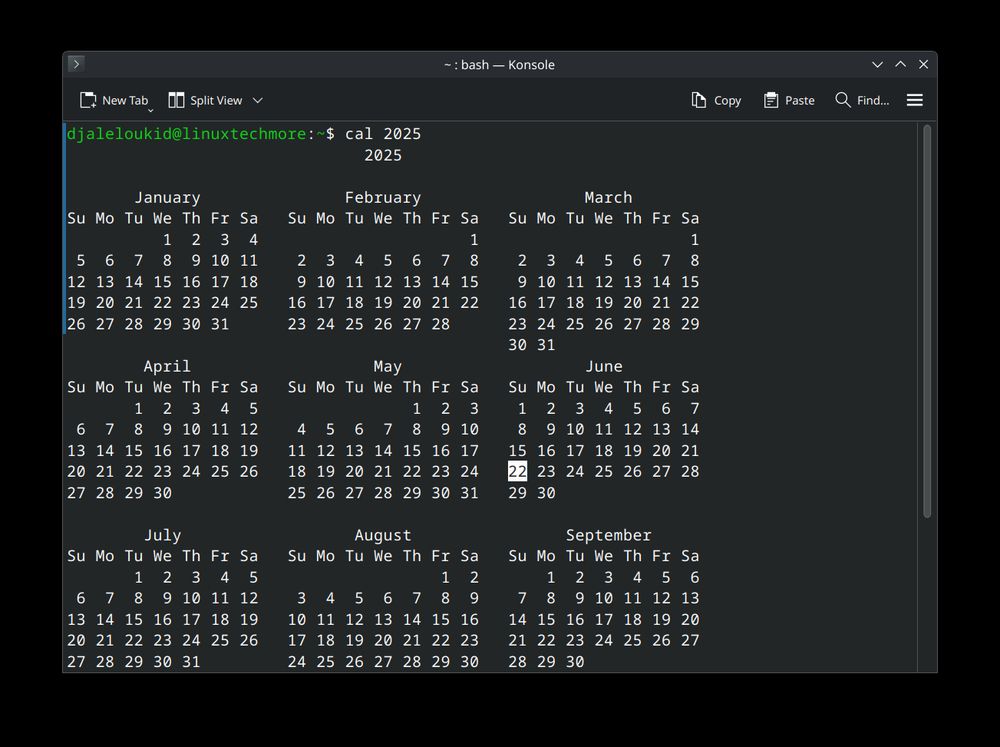The image size is (1000, 747).
Task: Click the Copy toolbar icon
Action: (x=699, y=100)
